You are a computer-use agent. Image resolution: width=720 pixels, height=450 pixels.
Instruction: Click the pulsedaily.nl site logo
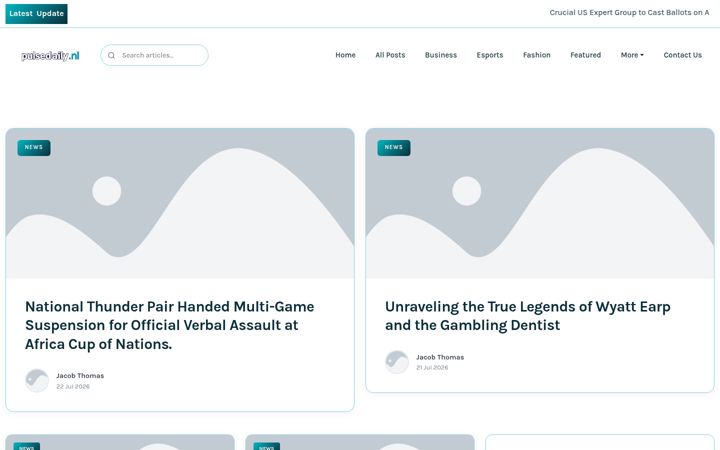[50, 56]
